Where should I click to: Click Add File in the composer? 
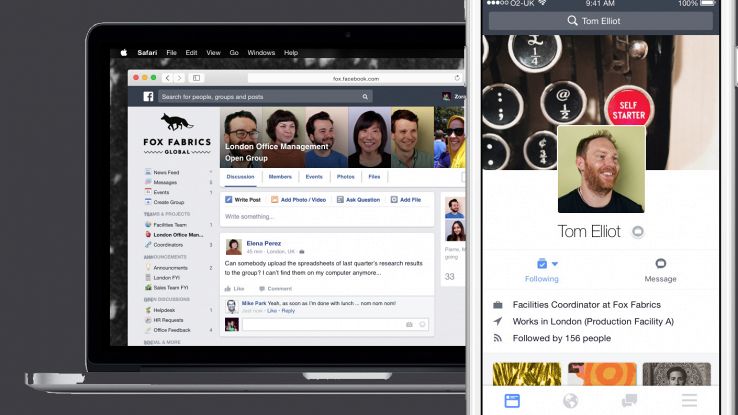(406, 200)
